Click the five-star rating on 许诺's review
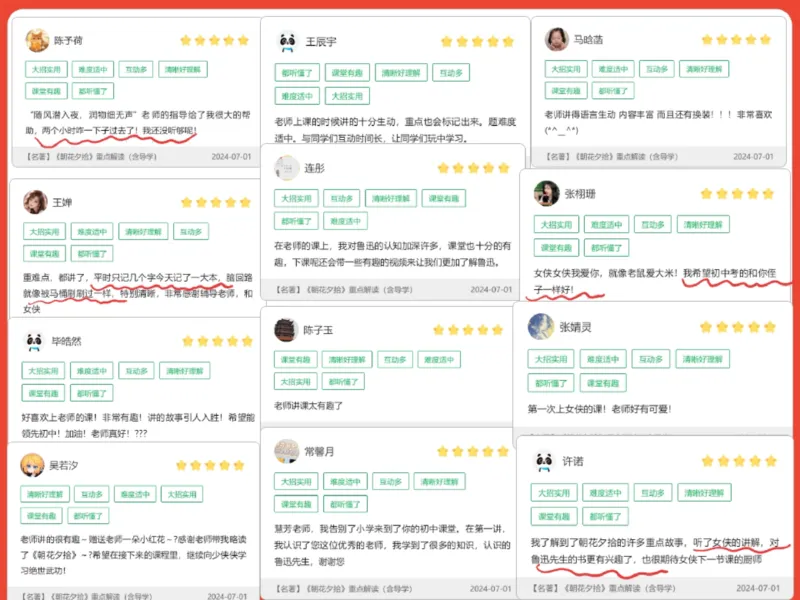The height and width of the screenshot is (600, 800). [739, 461]
